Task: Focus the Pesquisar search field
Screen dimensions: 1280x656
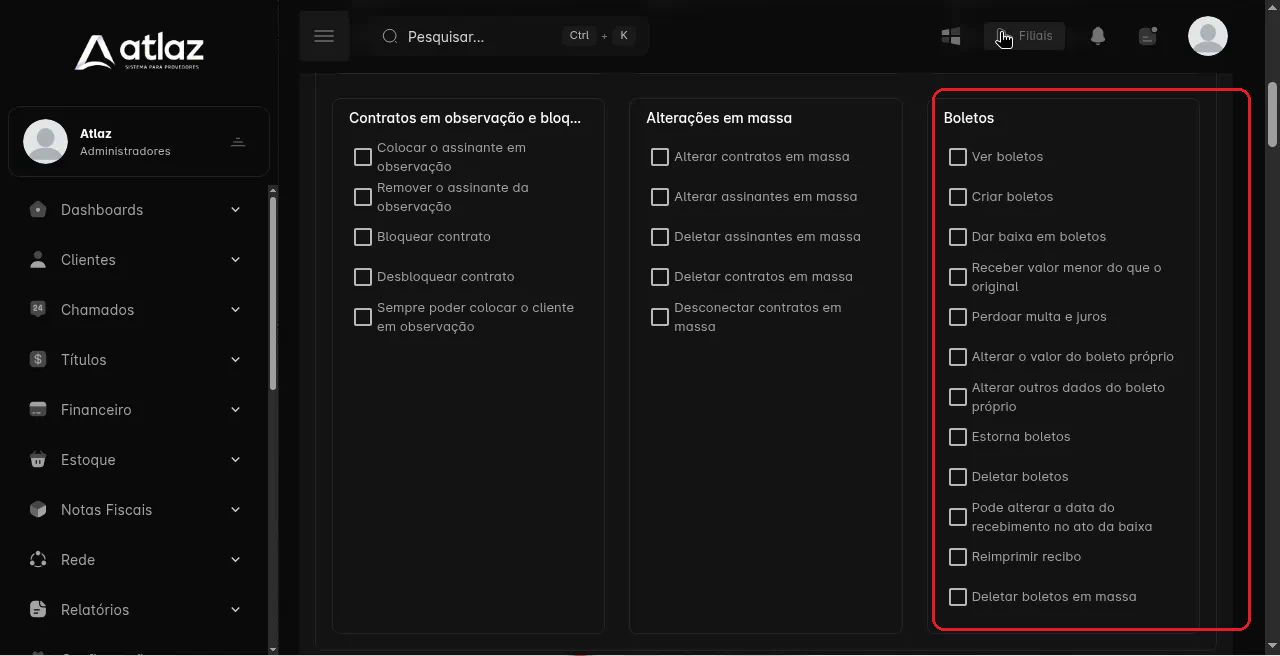Action: [508, 36]
